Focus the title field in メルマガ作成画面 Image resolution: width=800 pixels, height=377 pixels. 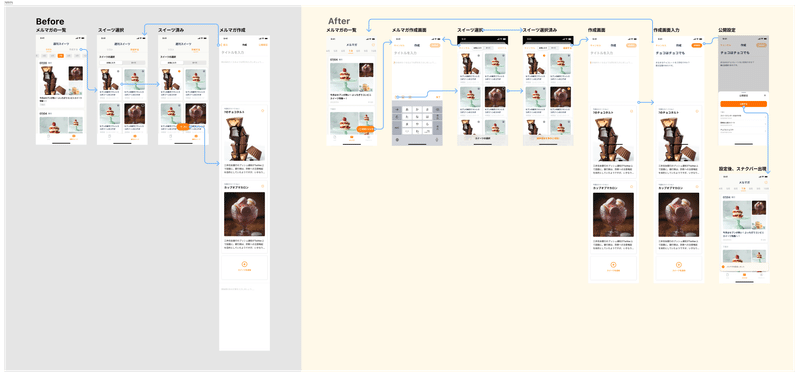[x=417, y=53]
